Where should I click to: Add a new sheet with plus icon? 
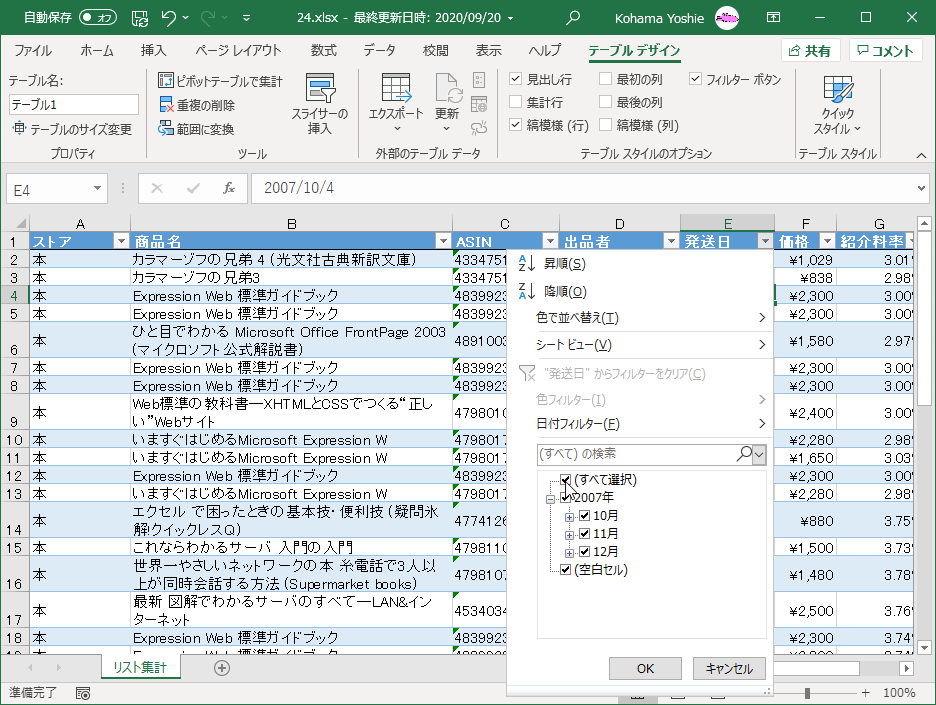click(222, 668)
